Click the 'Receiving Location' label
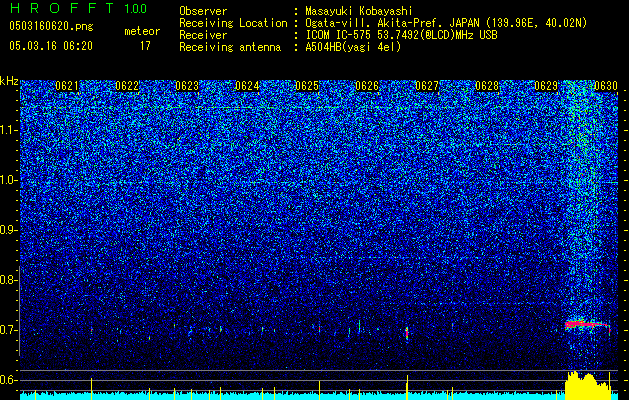The height and width of the screenshot is (400, 629). 233,23
